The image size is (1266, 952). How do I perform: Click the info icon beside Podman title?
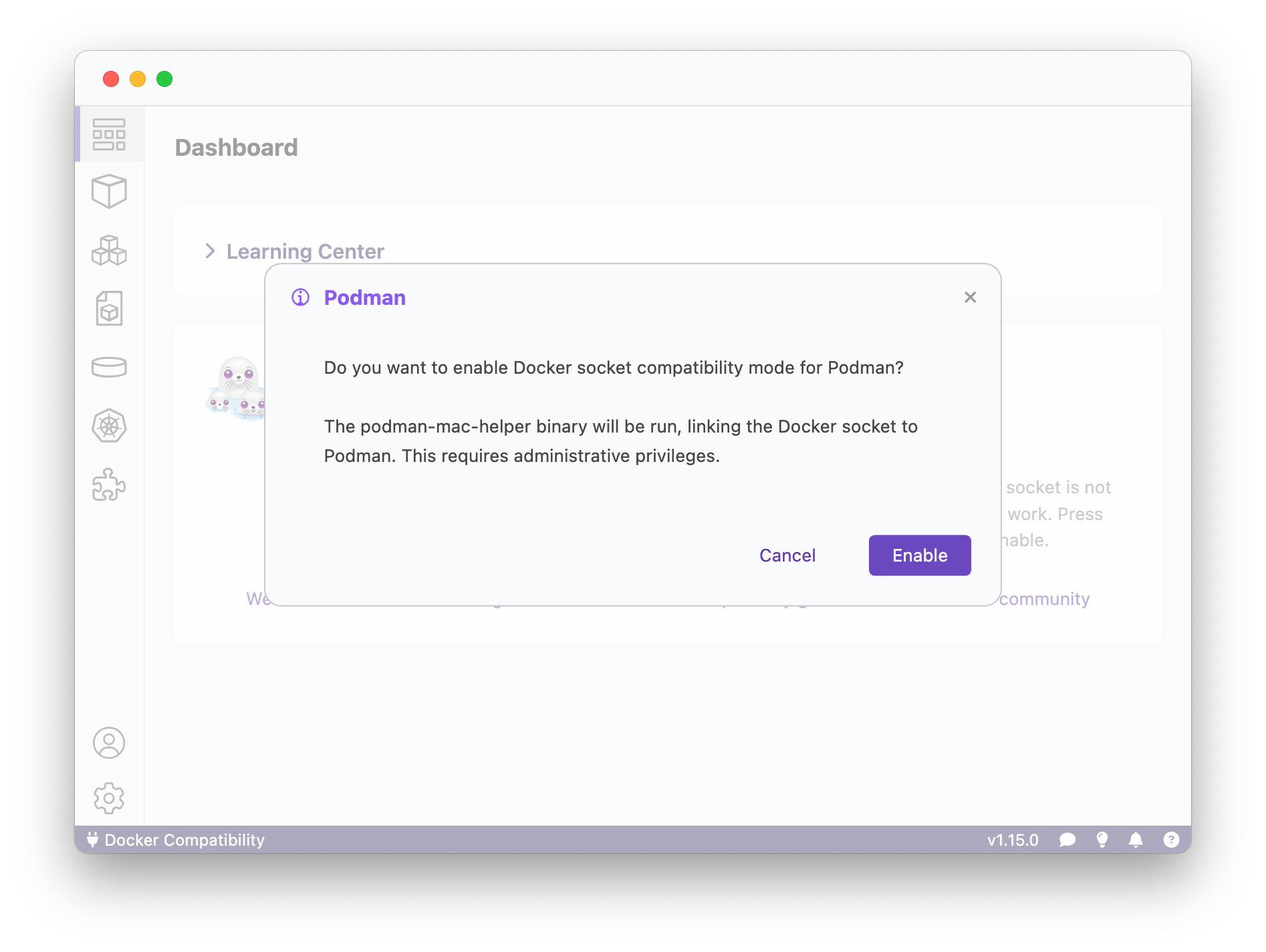tap(300, 297)
